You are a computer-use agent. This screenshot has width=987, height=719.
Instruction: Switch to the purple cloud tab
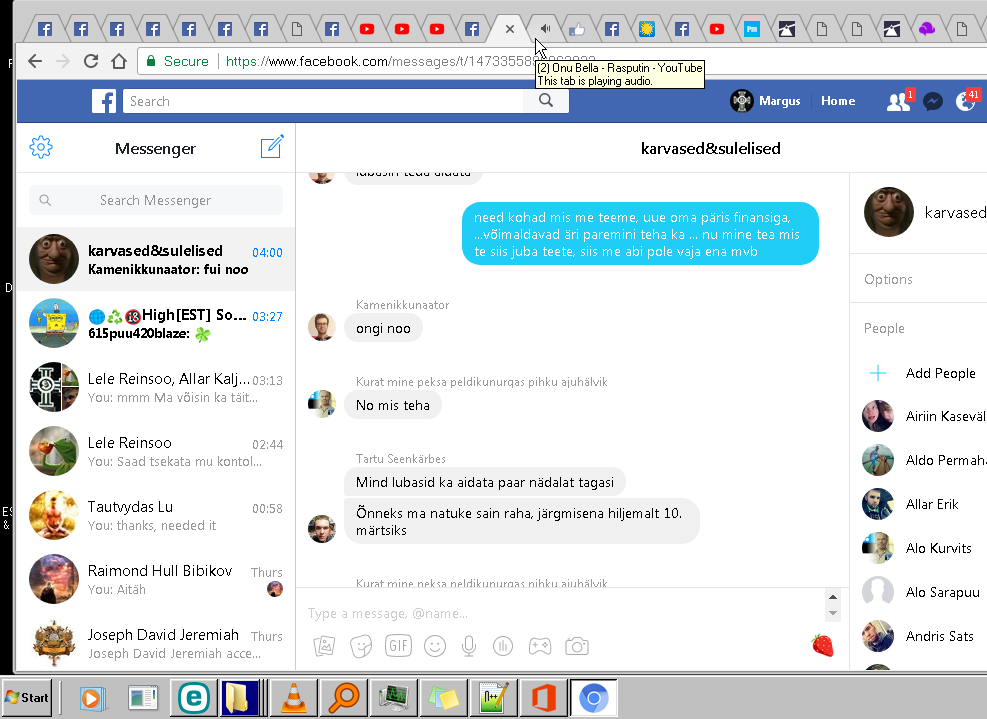coord(927,28)
